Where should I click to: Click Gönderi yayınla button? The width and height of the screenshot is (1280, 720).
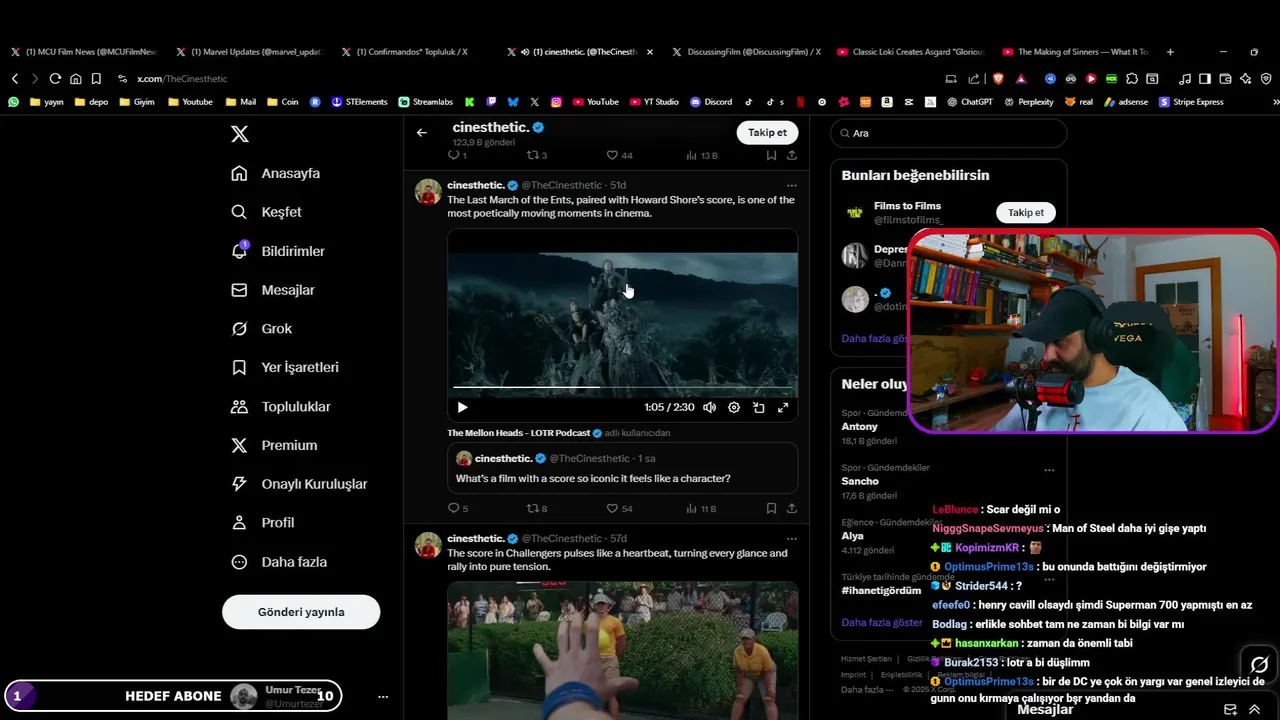(x=301, y=612)
